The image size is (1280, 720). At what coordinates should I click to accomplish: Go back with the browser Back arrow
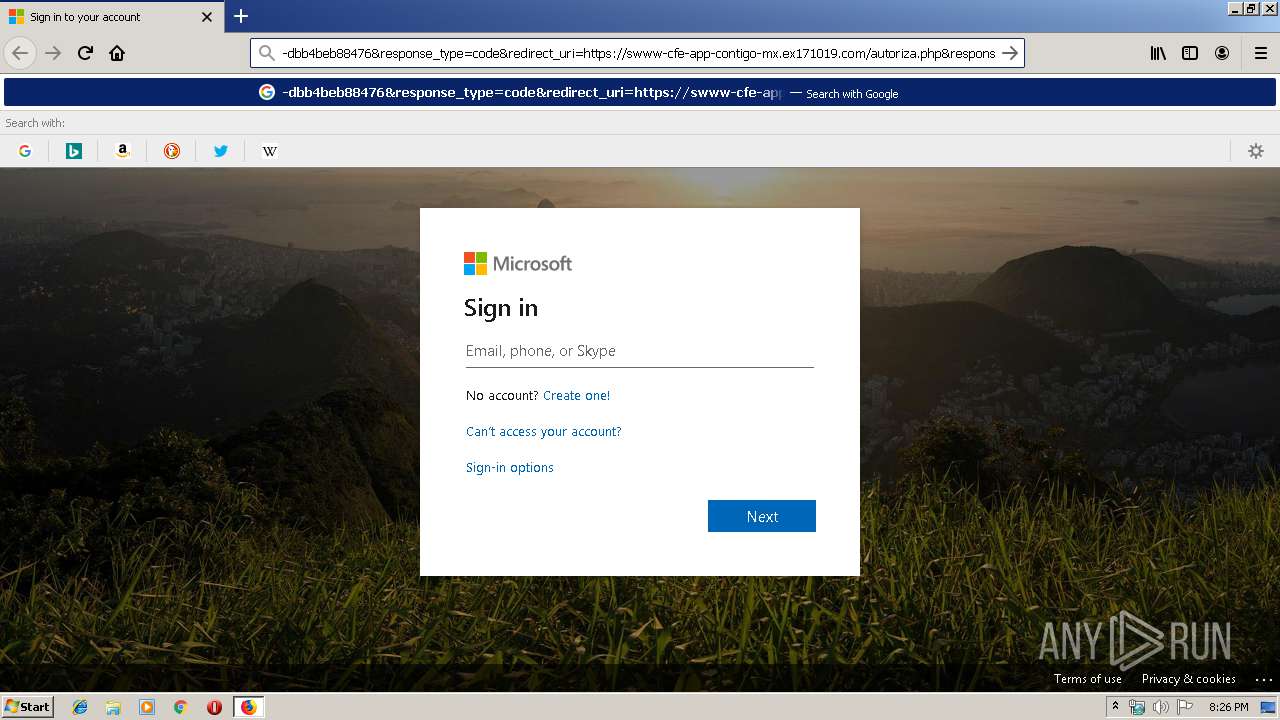pyautogui.click(x=20, y=53)
